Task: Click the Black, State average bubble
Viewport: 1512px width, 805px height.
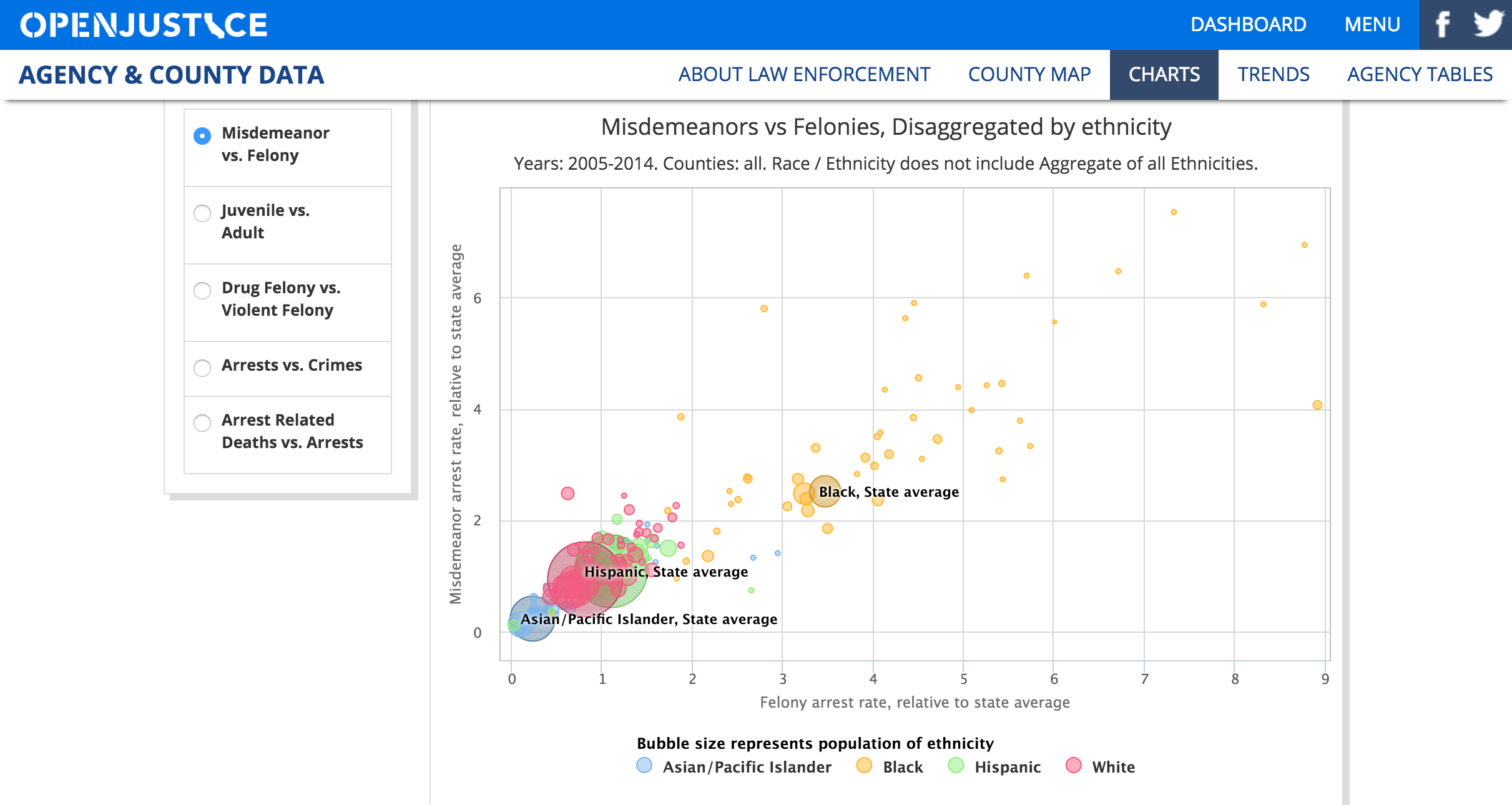Action: (x=825, y=491)
